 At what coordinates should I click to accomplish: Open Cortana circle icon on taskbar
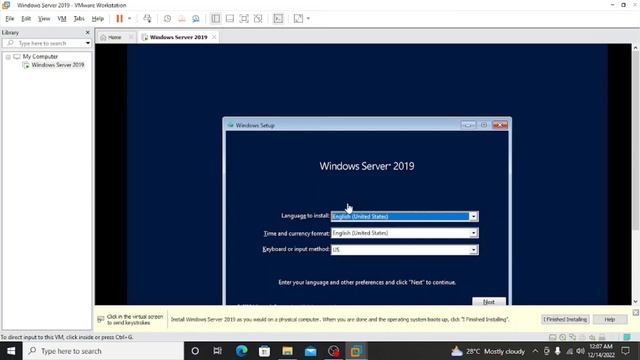tap(195, 351)
